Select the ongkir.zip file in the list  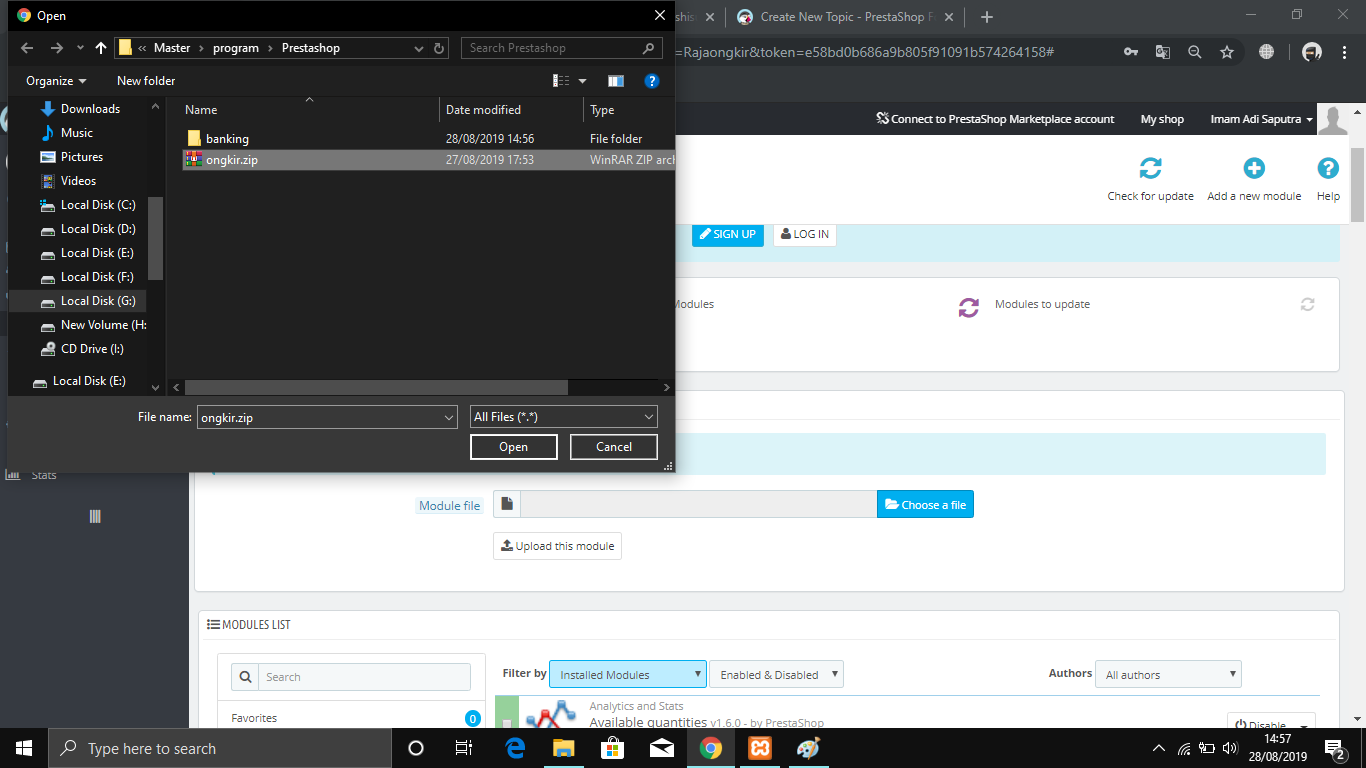(x=429, y=160)
